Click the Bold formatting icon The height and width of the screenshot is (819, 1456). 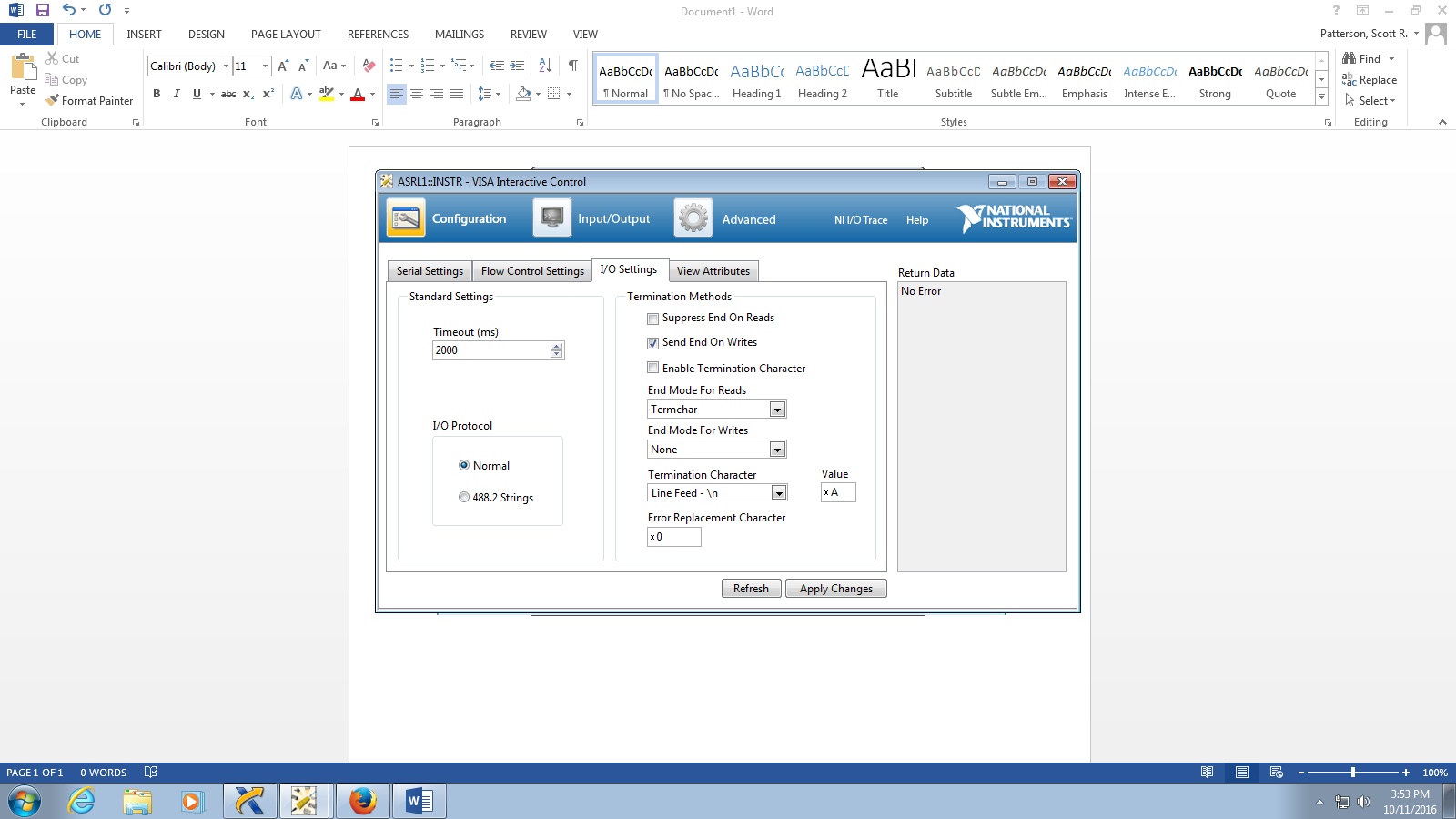coord(157,94)
